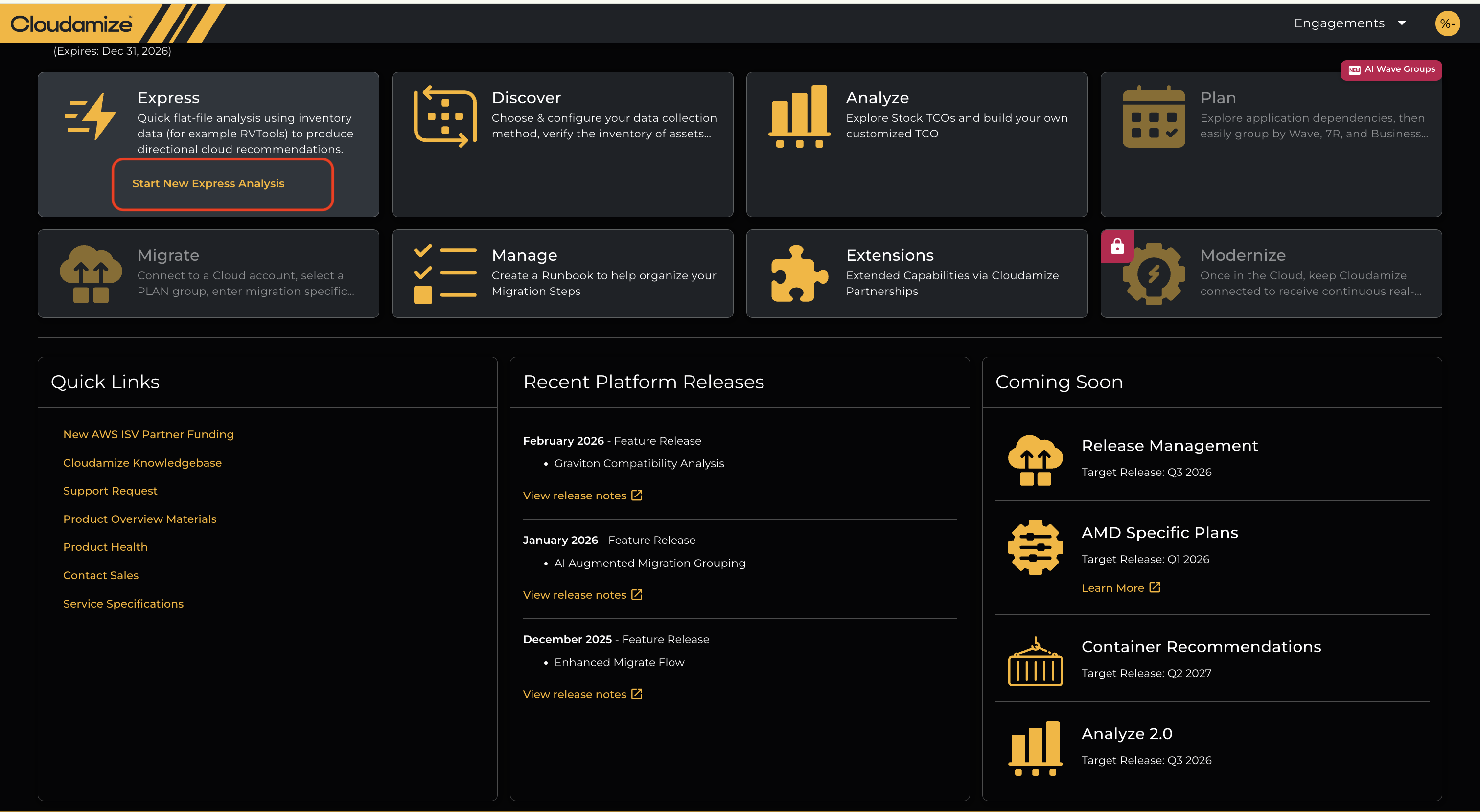Click the 'February 2026 - Feature Release' heading
The height and width of the screenshot is (812, 1480).
(x=612, y=441)
